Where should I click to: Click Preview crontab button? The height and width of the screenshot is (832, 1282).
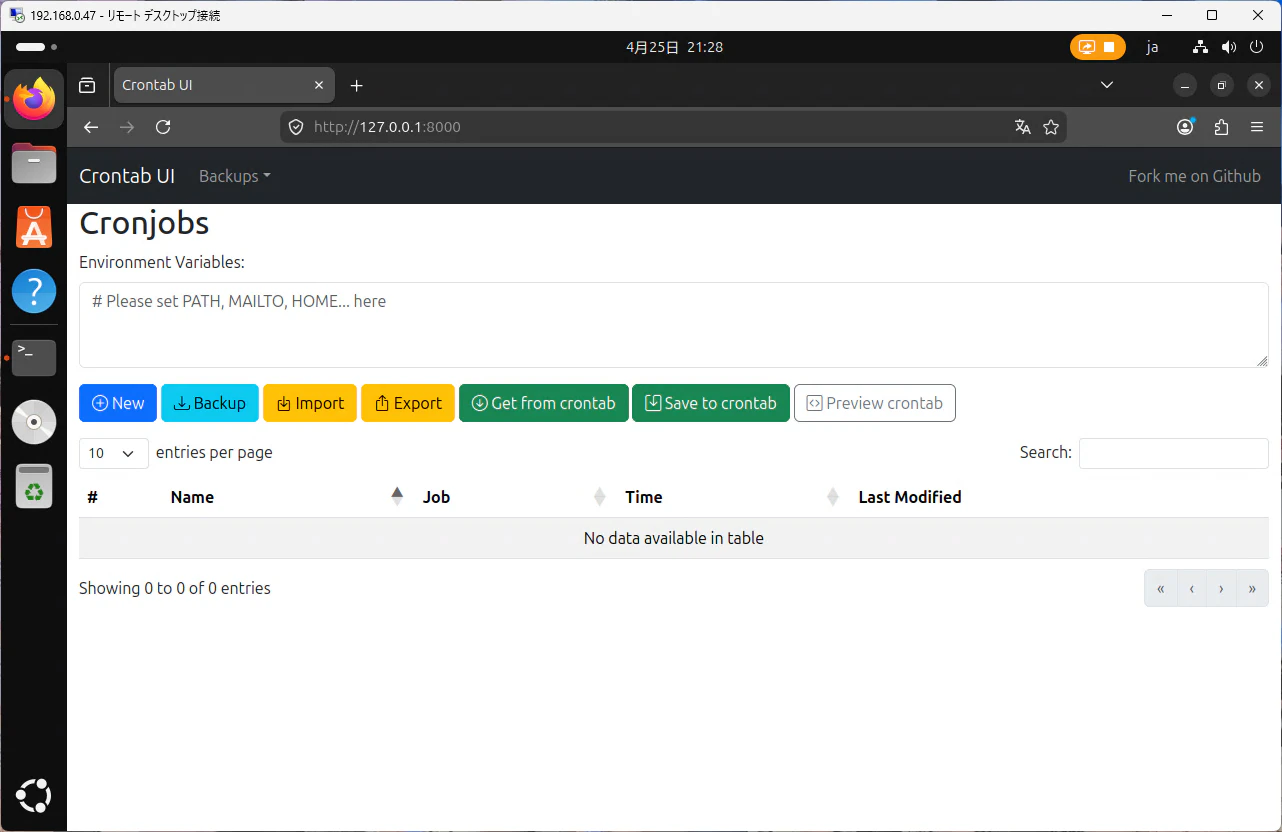(x=875, y=403)
